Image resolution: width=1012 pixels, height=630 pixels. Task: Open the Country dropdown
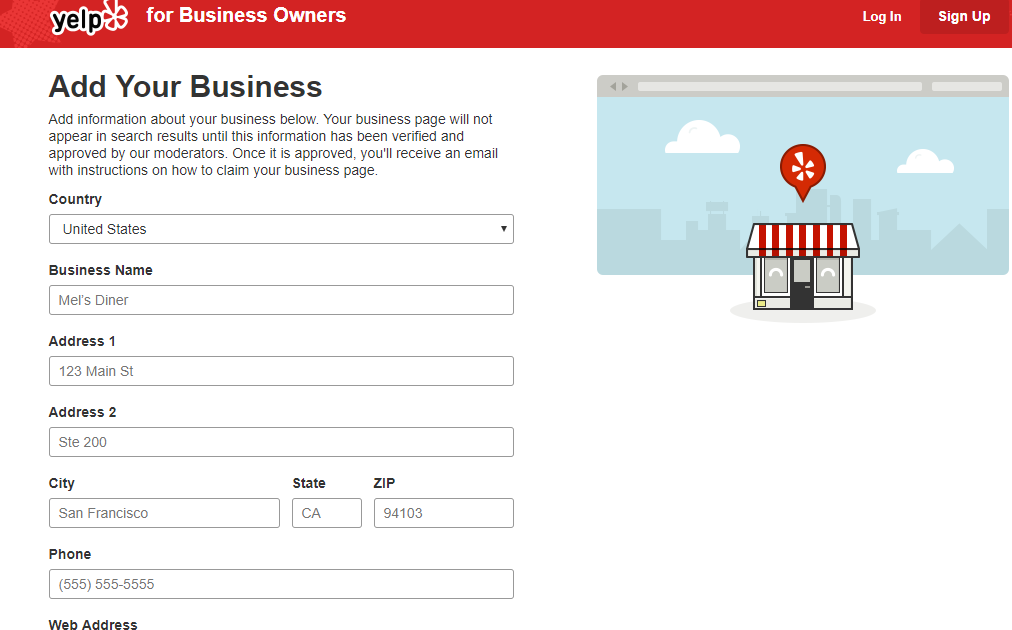click(281, 229)
